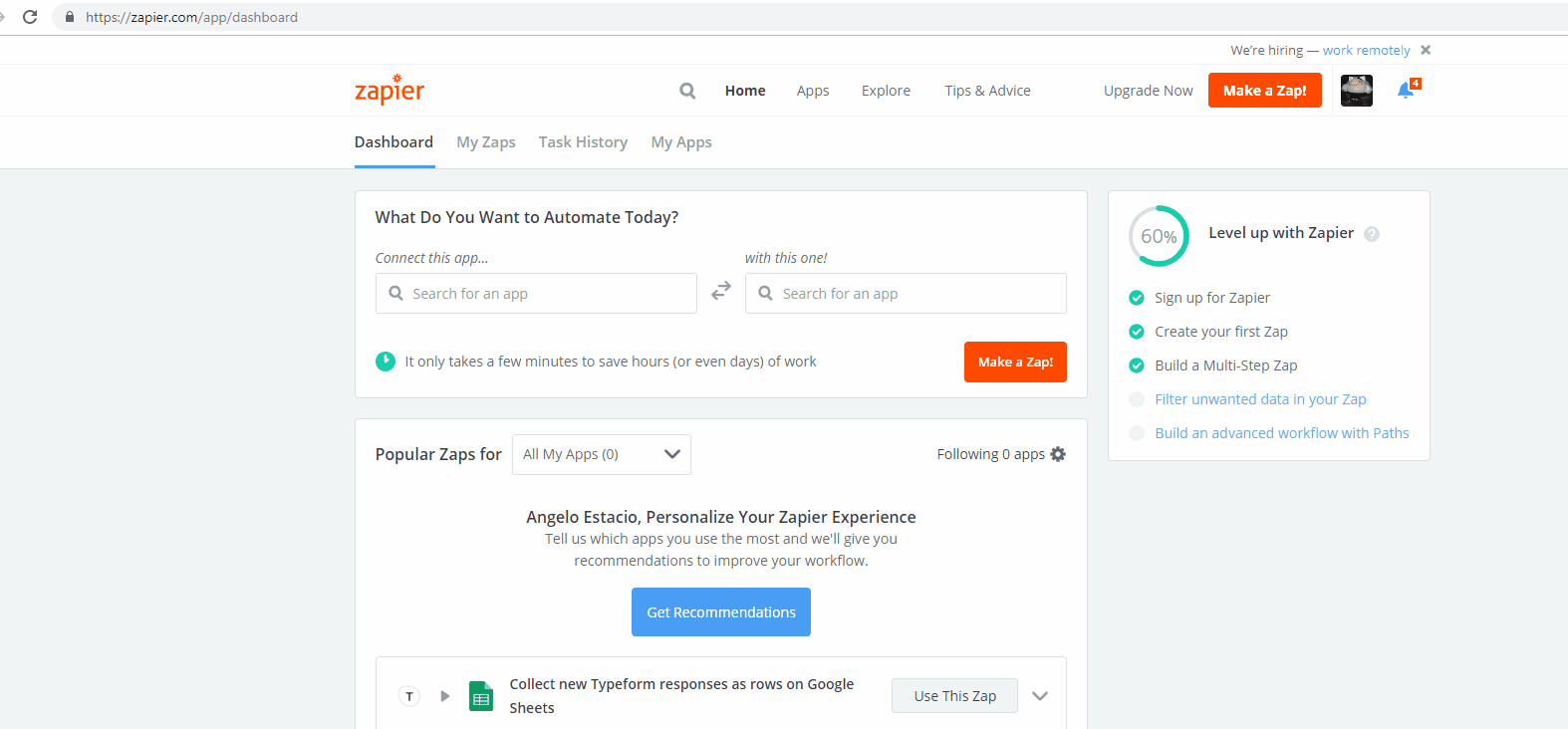Toggle the Create your first Zap checkmark
Image resolution: width=1568 pixels, height=729 pixels.
(1137, 332)
